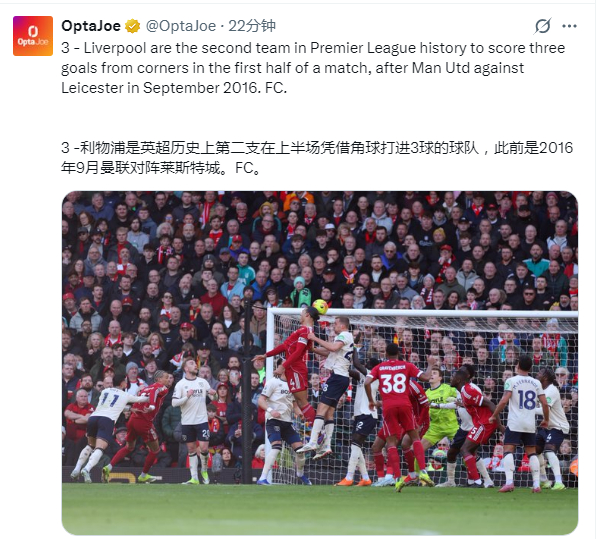The width and height of the screenshot is (598, 539).
Task: Click the white goal crossbar in photo
Action: click(x=422, y=314)
